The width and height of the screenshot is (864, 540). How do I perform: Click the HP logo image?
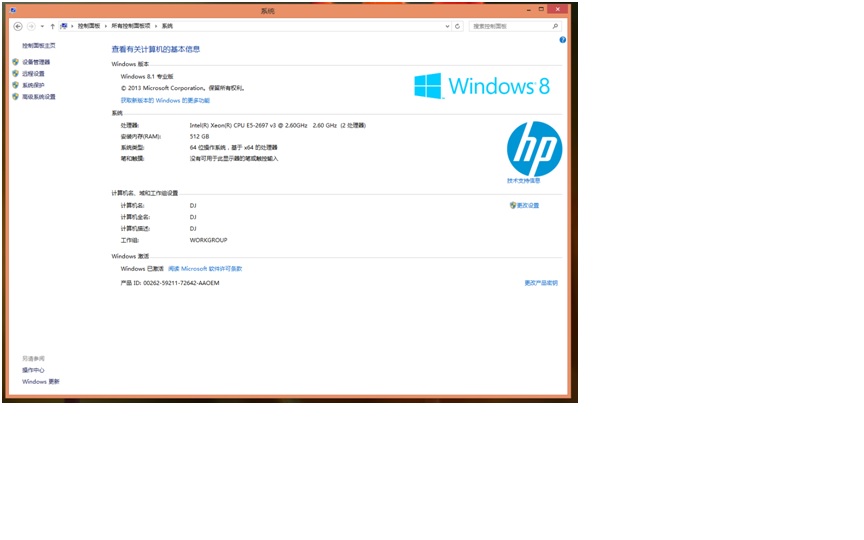[x=534, y=149]
